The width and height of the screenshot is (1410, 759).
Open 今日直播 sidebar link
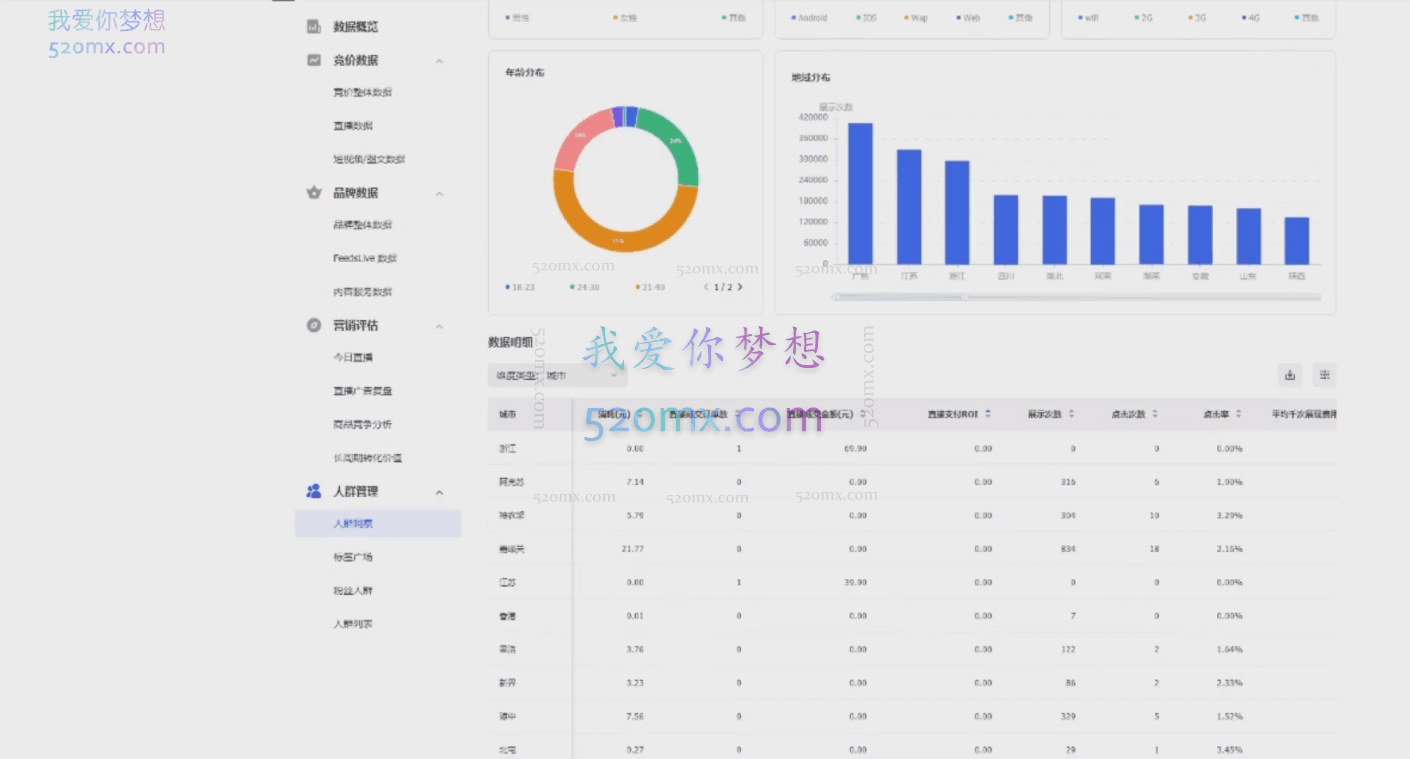[353, 357]
